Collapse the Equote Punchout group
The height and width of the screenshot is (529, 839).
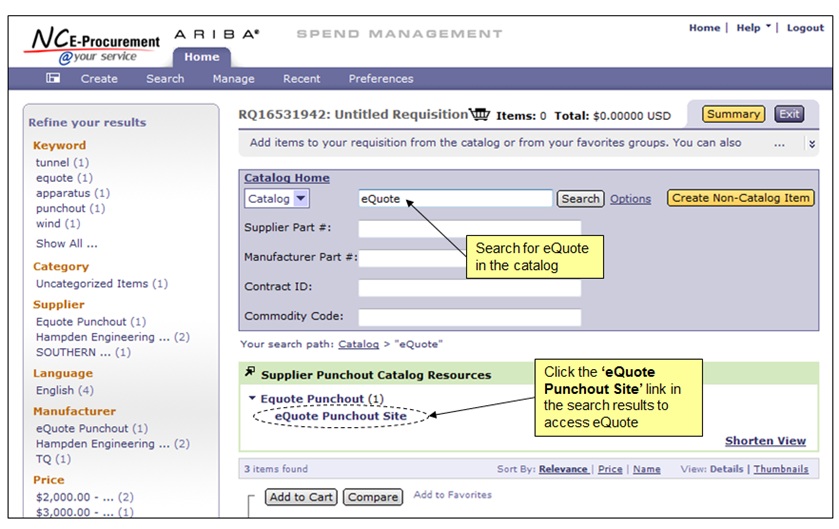click(253, 399)
